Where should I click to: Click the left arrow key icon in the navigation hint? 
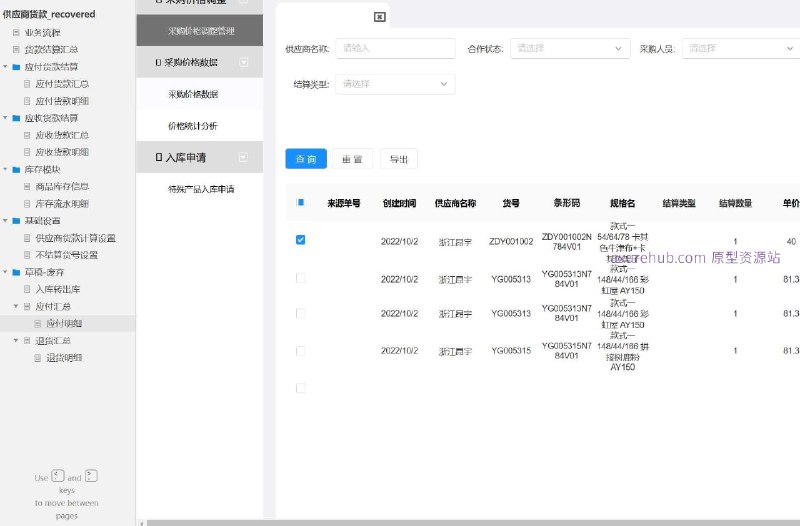point(58,476)
